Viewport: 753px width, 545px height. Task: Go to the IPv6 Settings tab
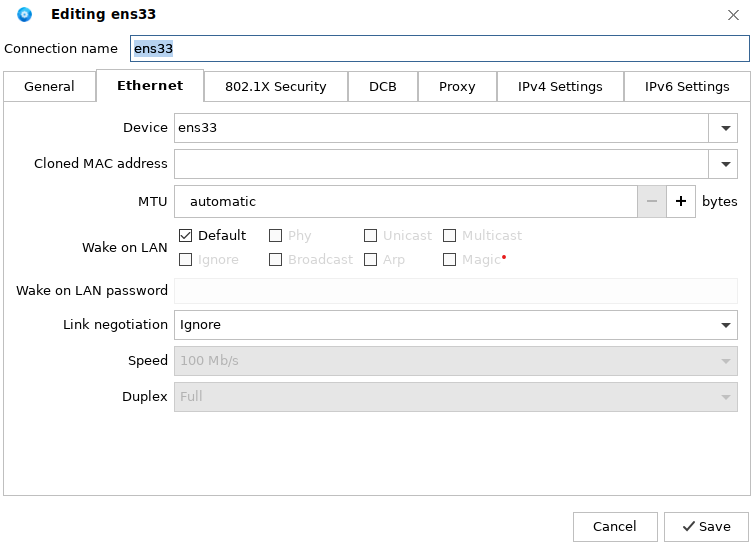pos(687,87)
